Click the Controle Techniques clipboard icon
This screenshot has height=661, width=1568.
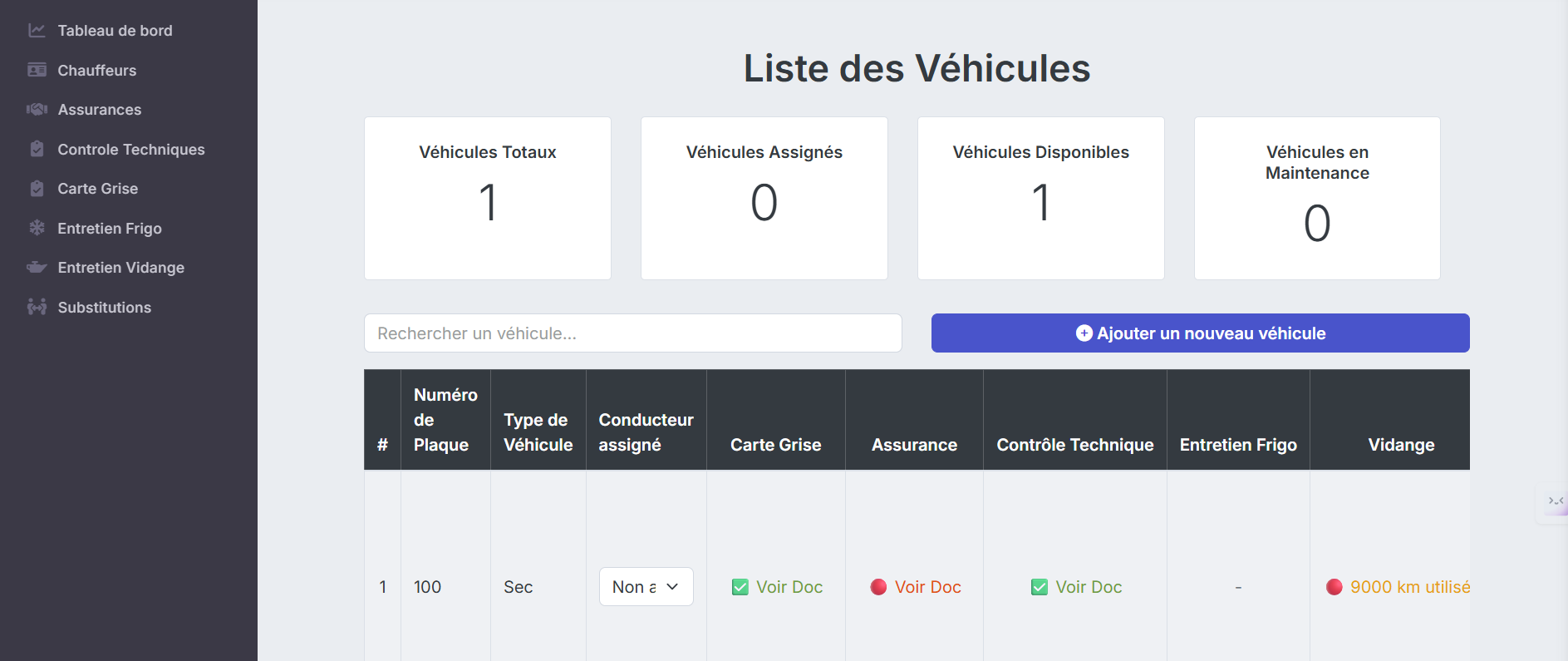pos(37,149)
